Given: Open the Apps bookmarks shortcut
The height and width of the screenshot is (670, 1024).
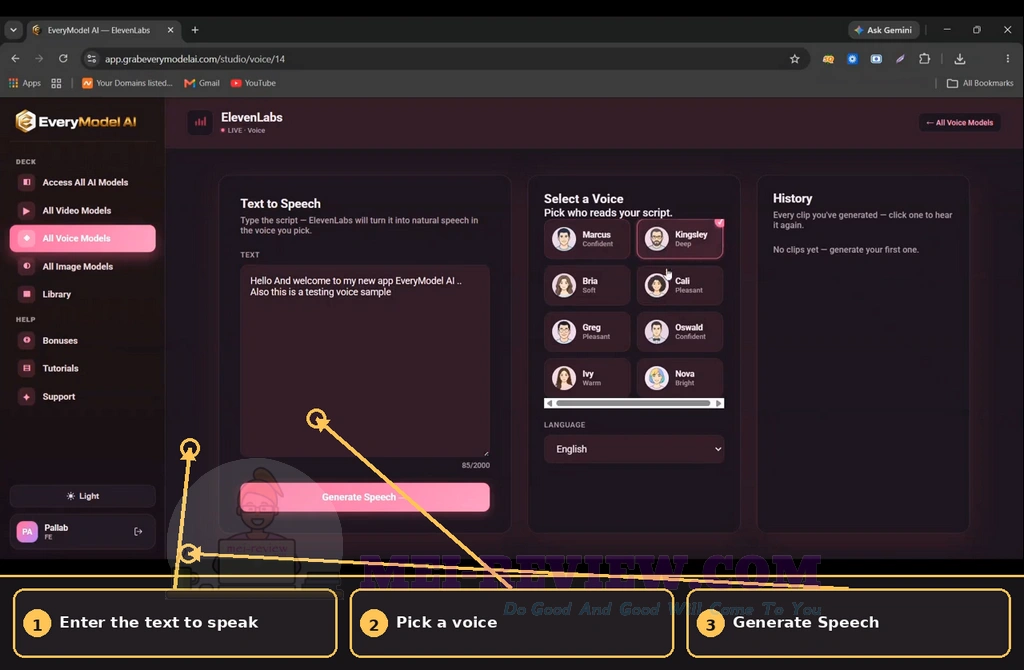Looking at the screenshot, I should (x=25, y=83).
